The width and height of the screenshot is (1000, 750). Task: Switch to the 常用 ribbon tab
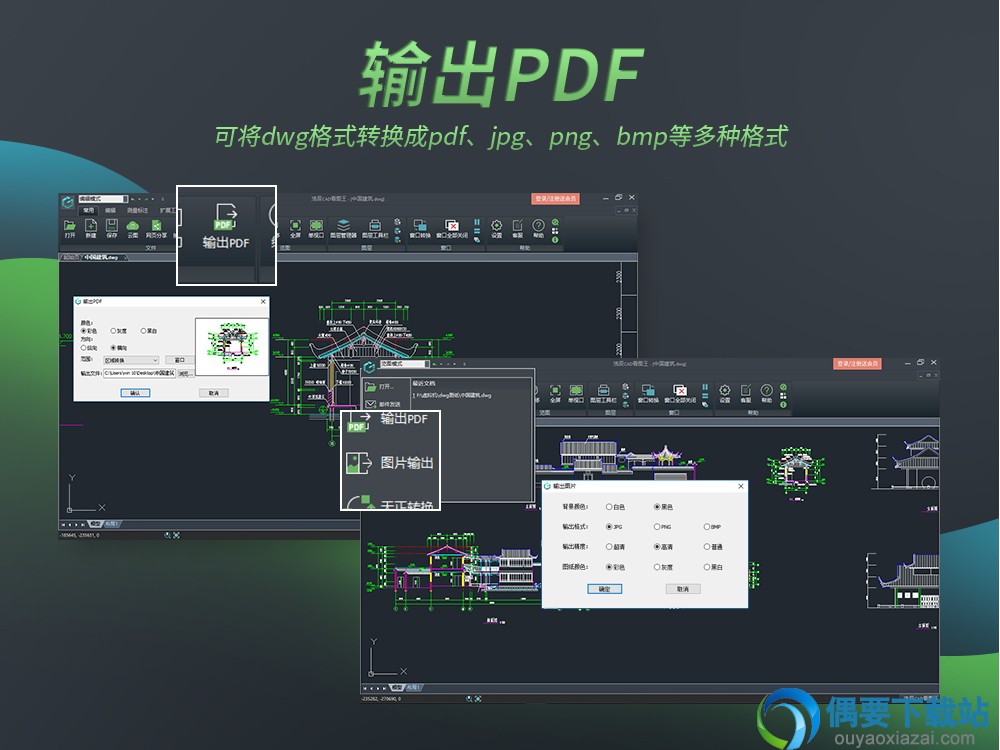click(89, 210)
